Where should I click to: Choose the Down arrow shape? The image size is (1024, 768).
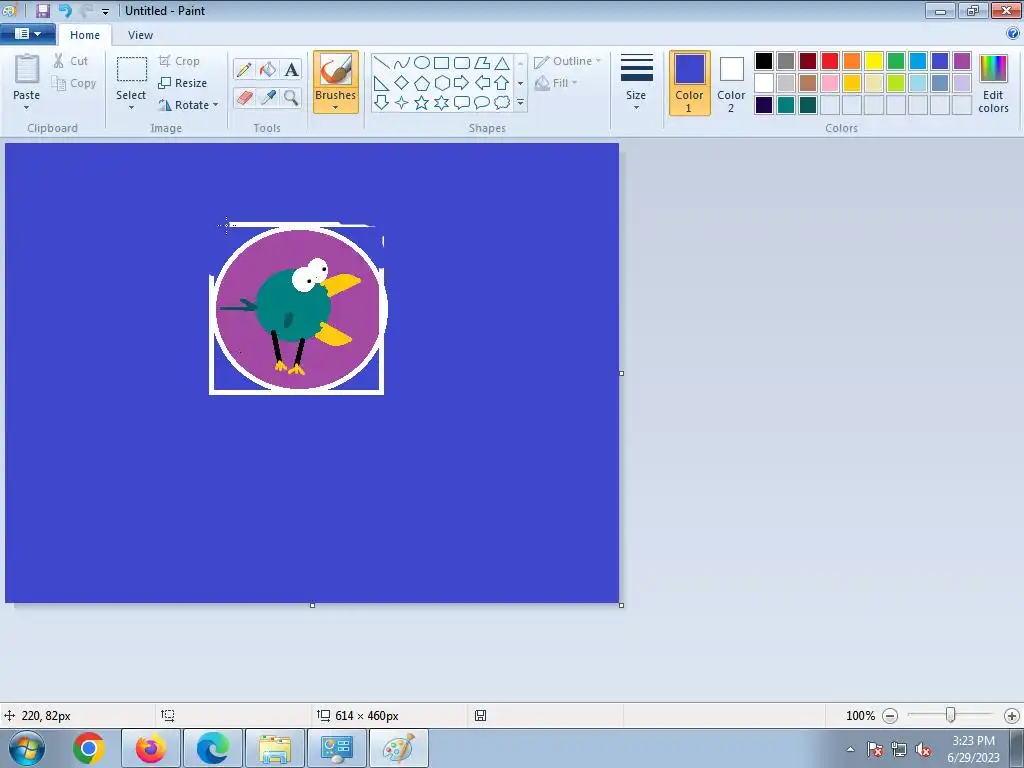(x=382, y=103)
